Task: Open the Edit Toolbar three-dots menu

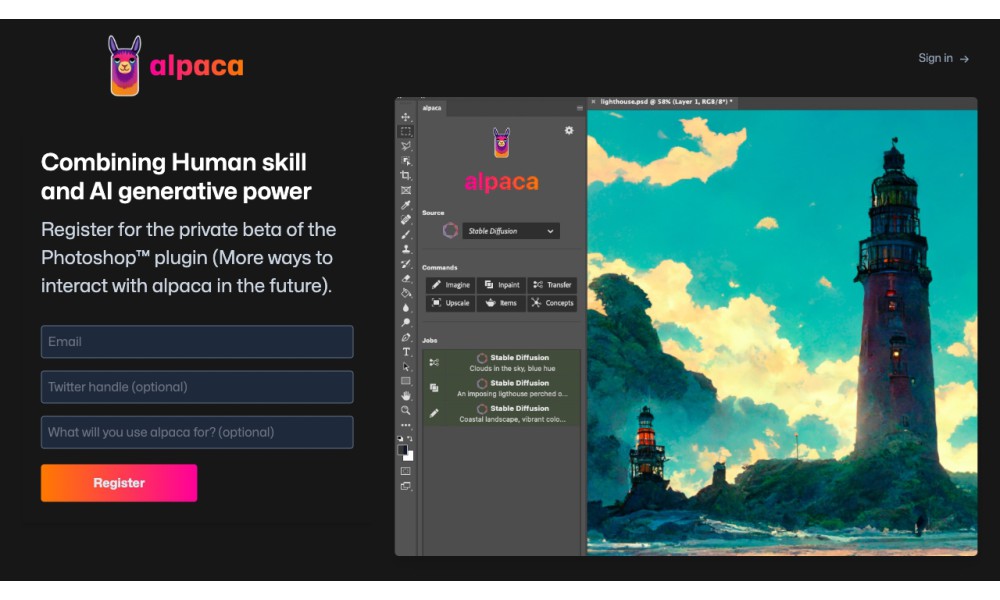Action: tap(406, 425)
